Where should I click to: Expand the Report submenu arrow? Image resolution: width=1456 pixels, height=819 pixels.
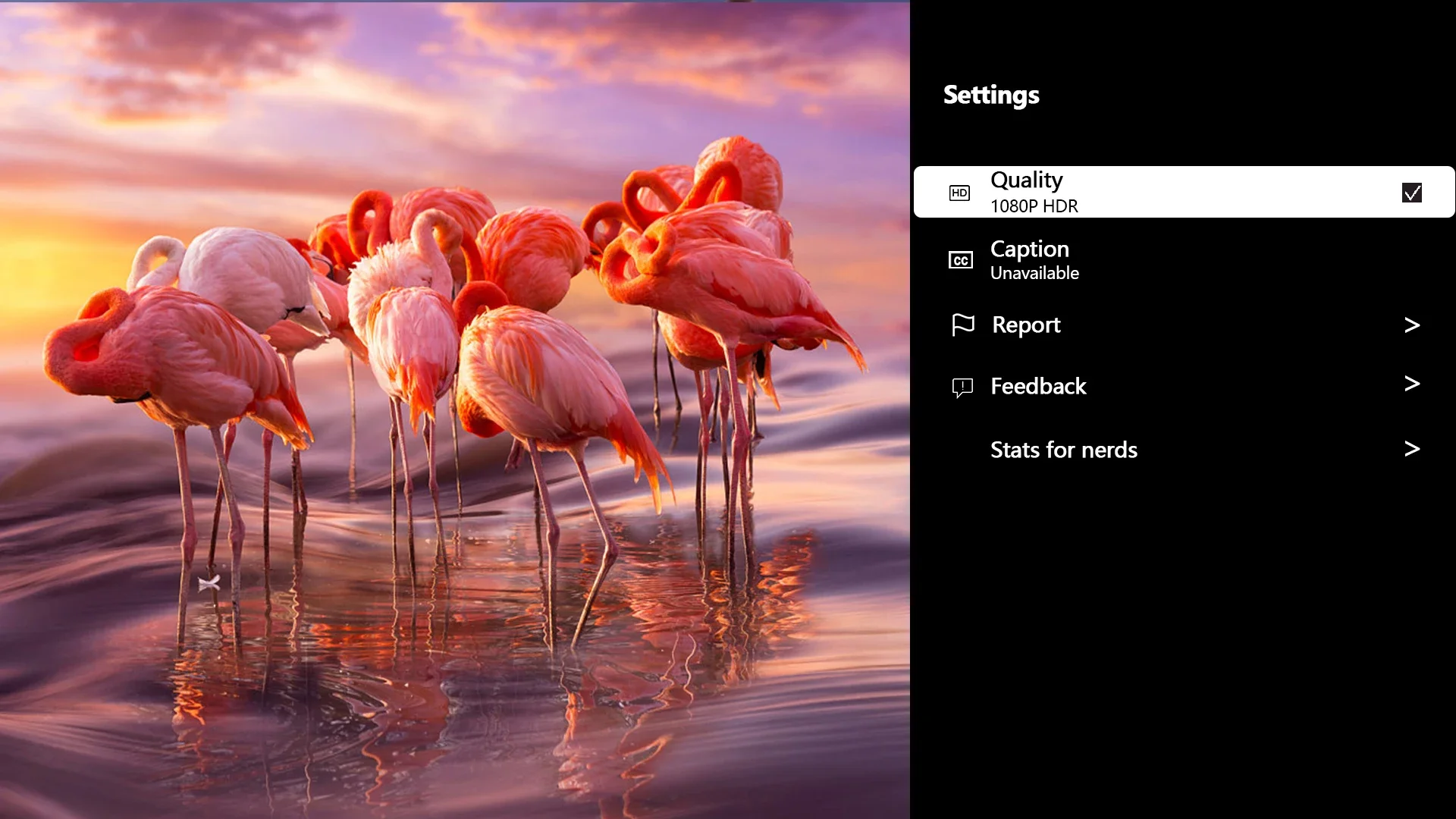point(1411,325)
